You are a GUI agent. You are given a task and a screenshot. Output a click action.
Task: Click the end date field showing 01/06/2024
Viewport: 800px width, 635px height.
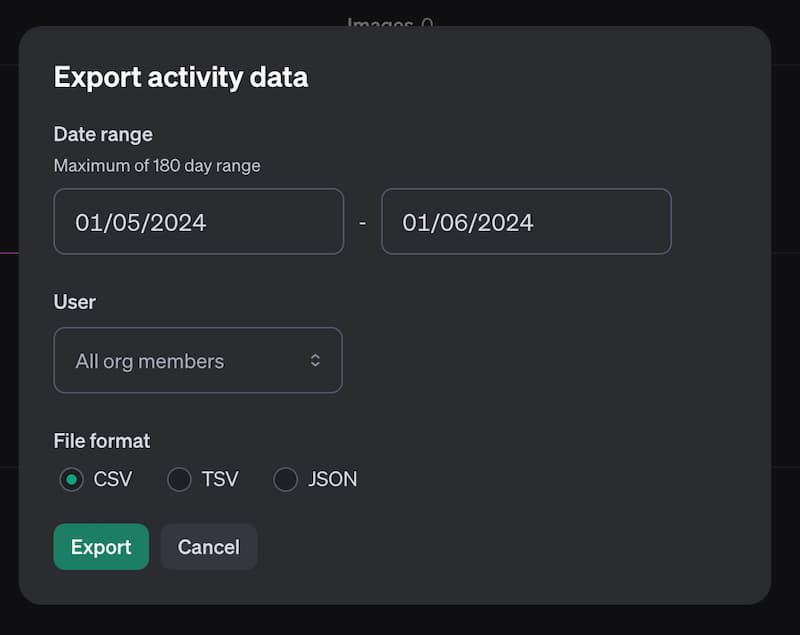coord(525,221)
